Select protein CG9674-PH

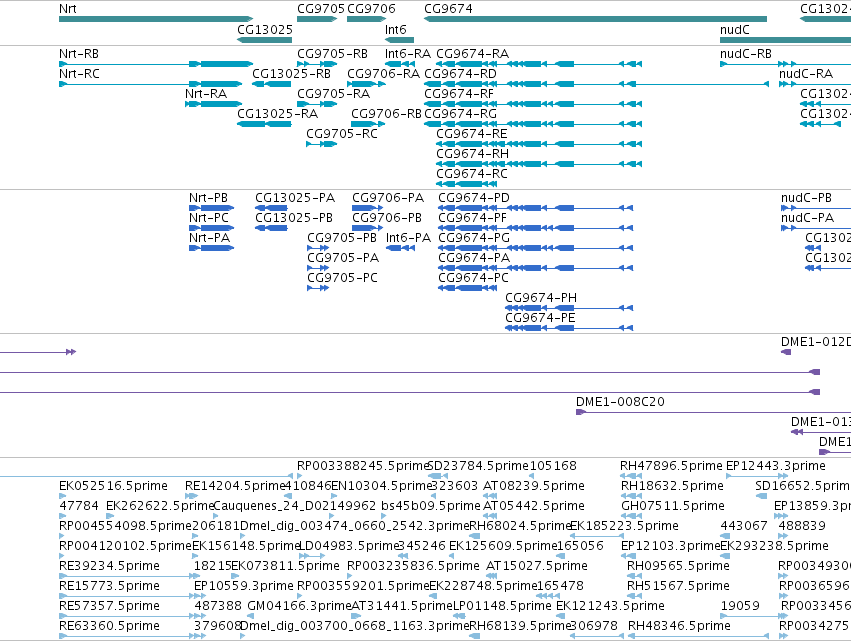point(569,308)
